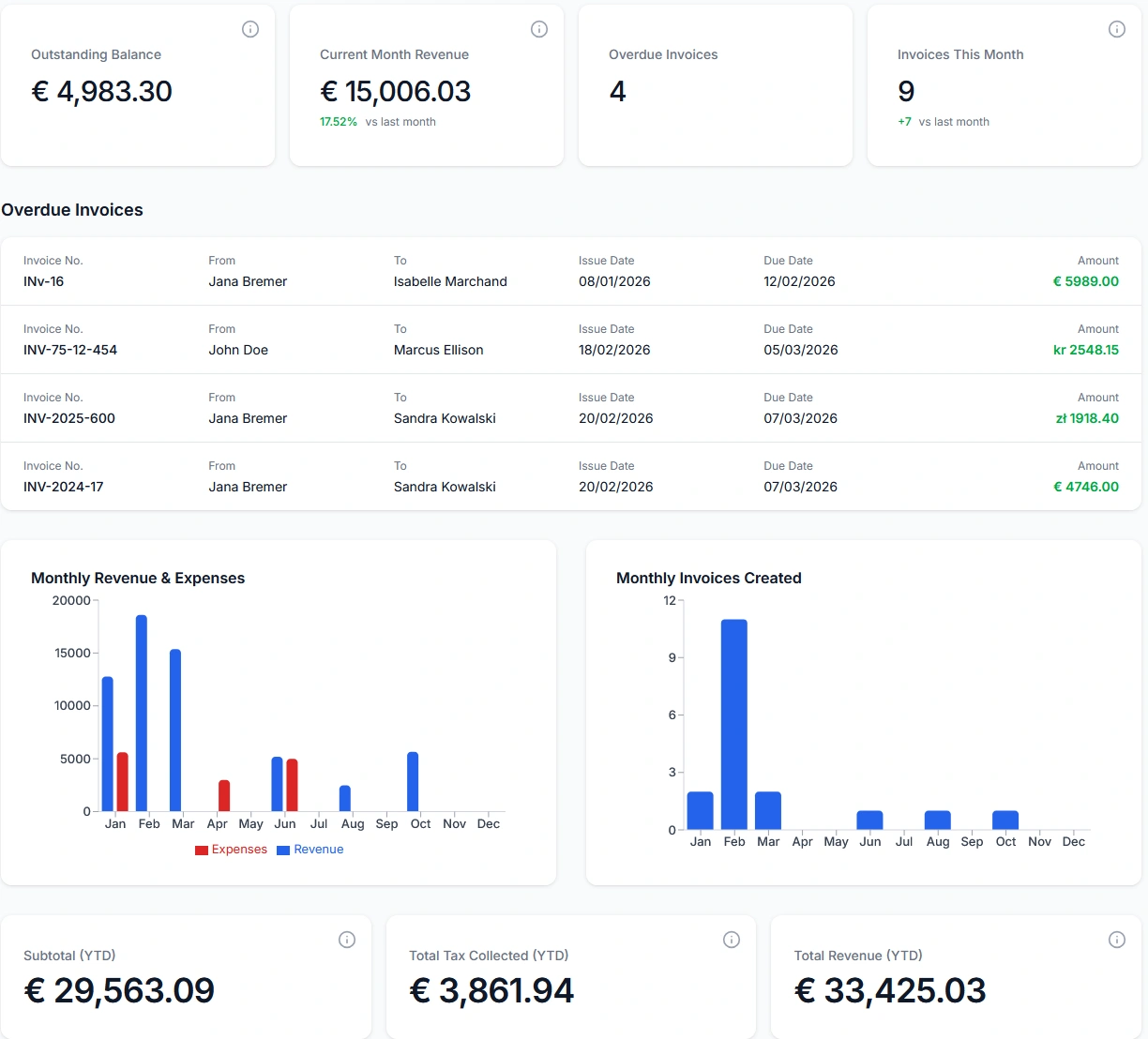Open the Total Tax Collected info icon
This screenshot has width=1148, height=1039.
click(x=732, y=939)
